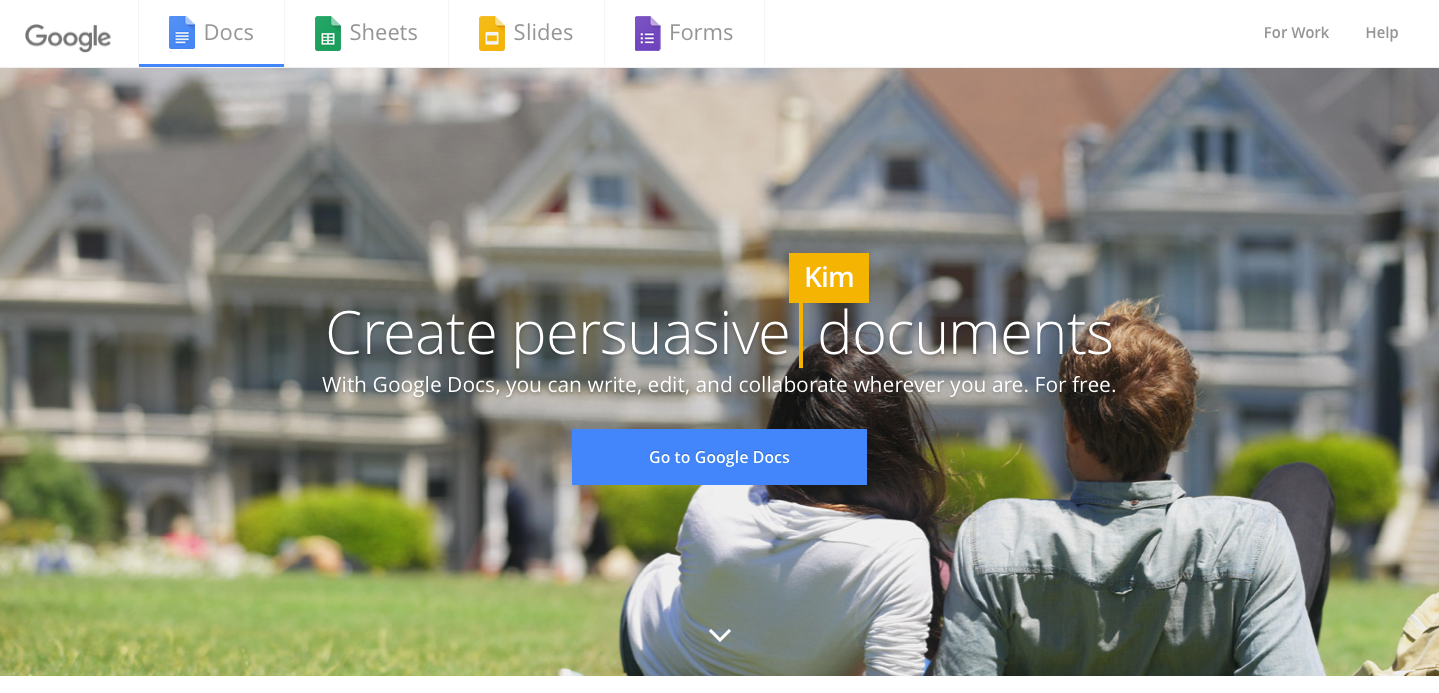Open the Help link
Image resolution: width=1439 pixels, height=693 pixels.
coord(1382,33)
